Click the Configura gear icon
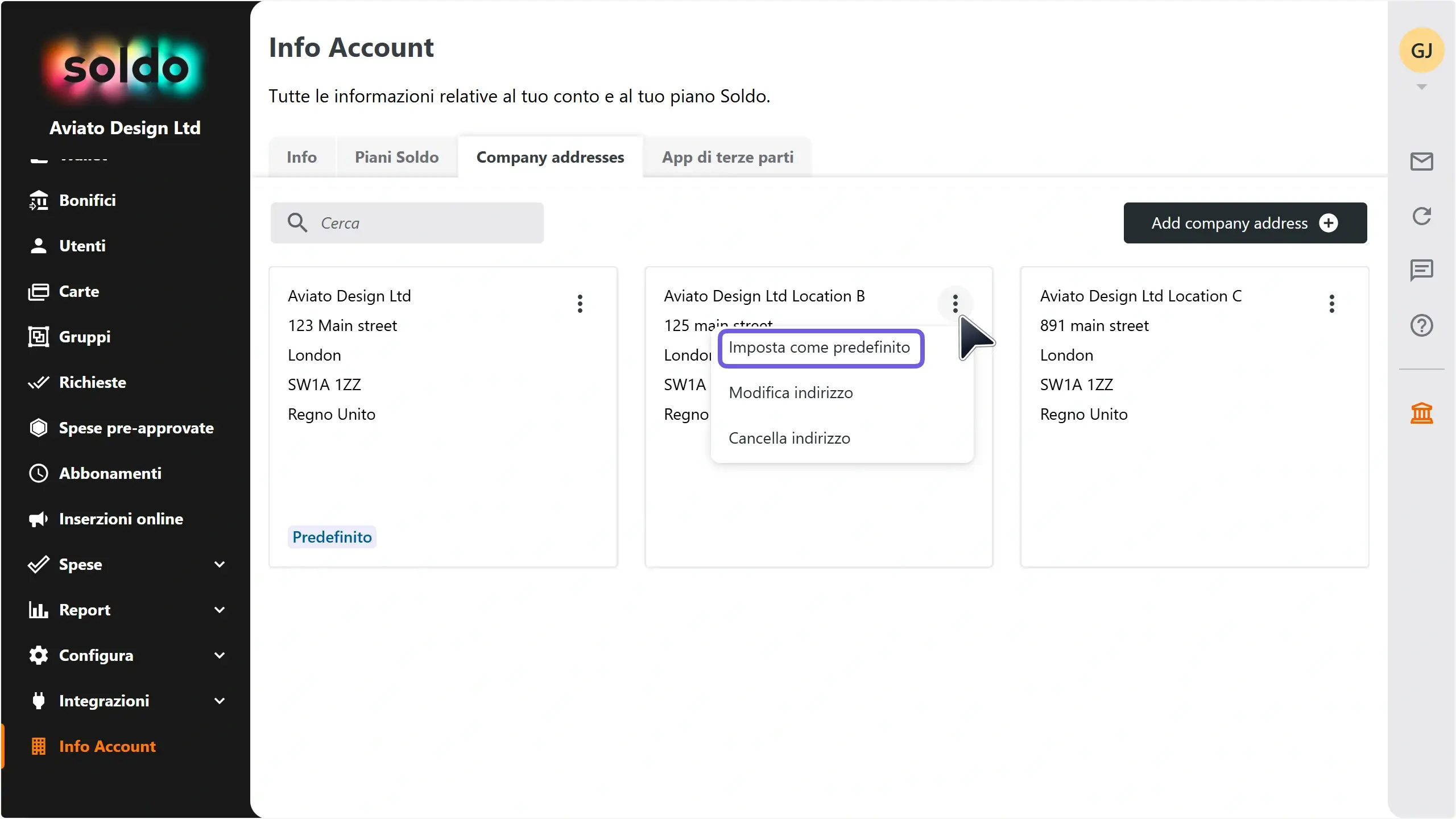The width and height of the screenshot is (1456, 819). (38, 655)
